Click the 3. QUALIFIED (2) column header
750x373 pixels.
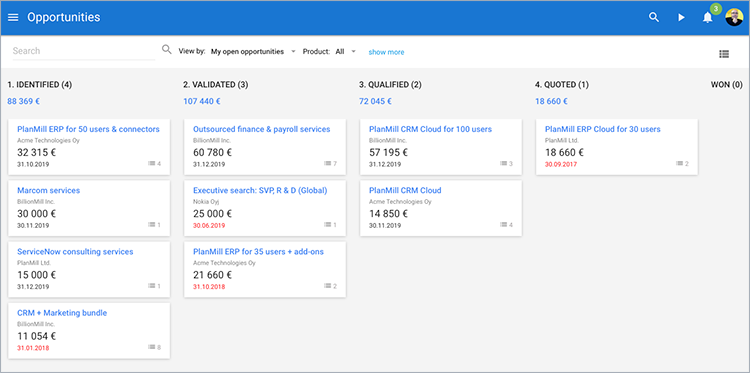tap(390, 85)
